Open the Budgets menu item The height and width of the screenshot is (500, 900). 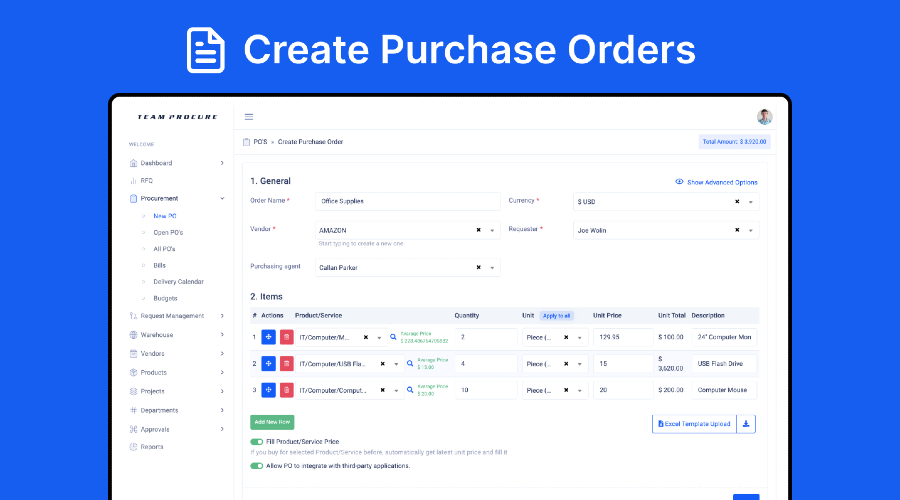(165, 299)
